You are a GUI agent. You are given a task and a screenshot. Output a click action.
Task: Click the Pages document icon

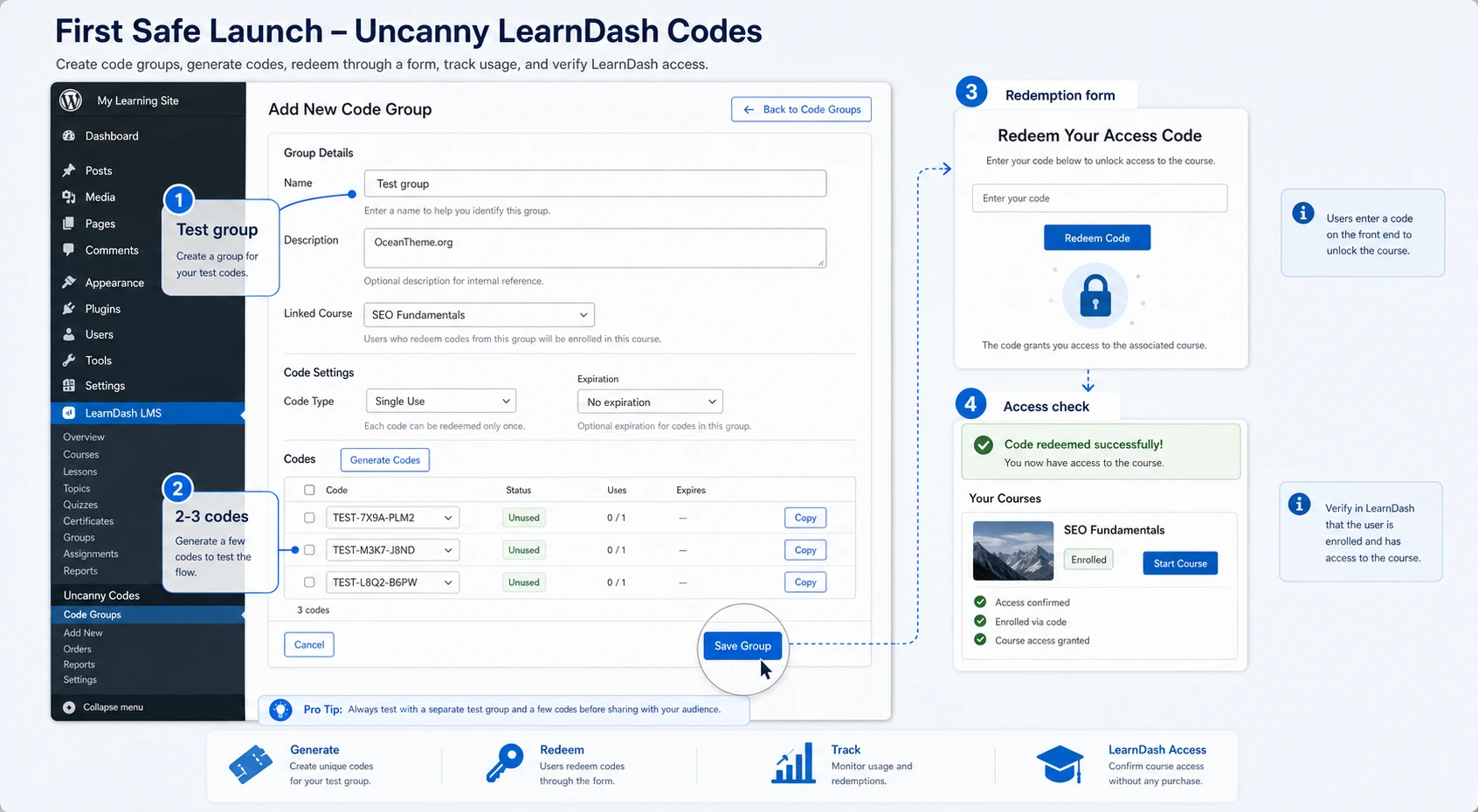pos(69,224)
